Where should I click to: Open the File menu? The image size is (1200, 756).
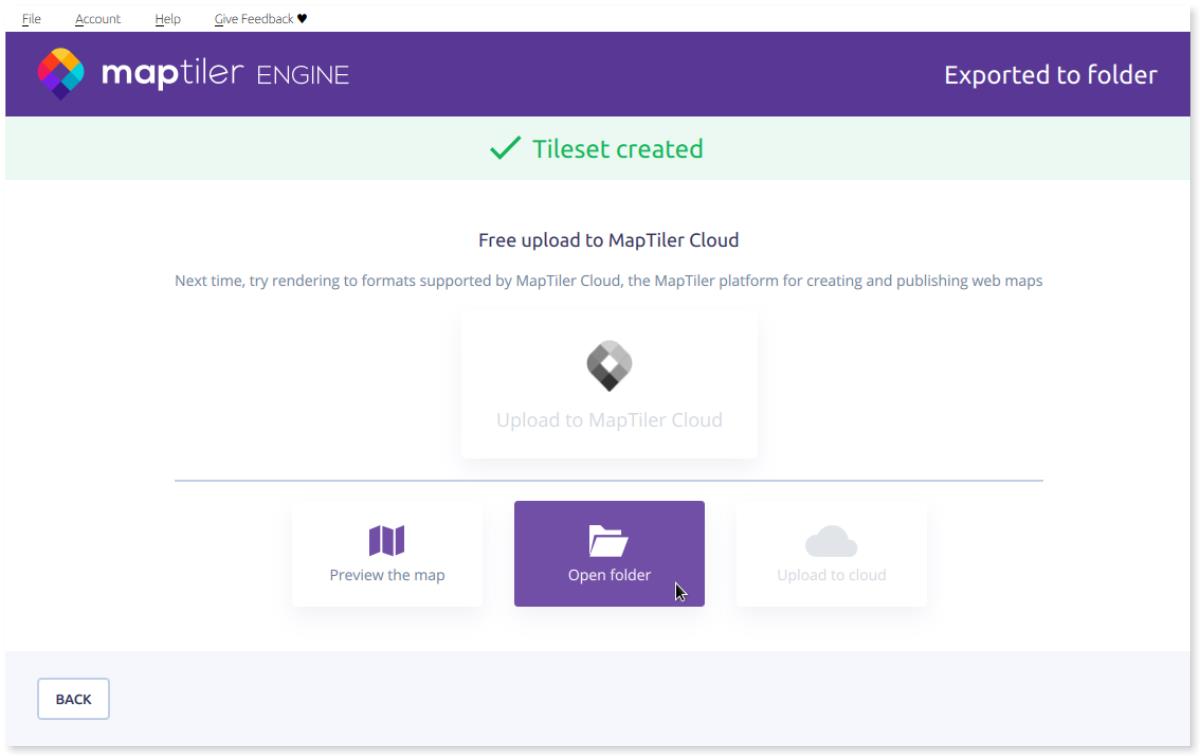click(x=31, y=17)
